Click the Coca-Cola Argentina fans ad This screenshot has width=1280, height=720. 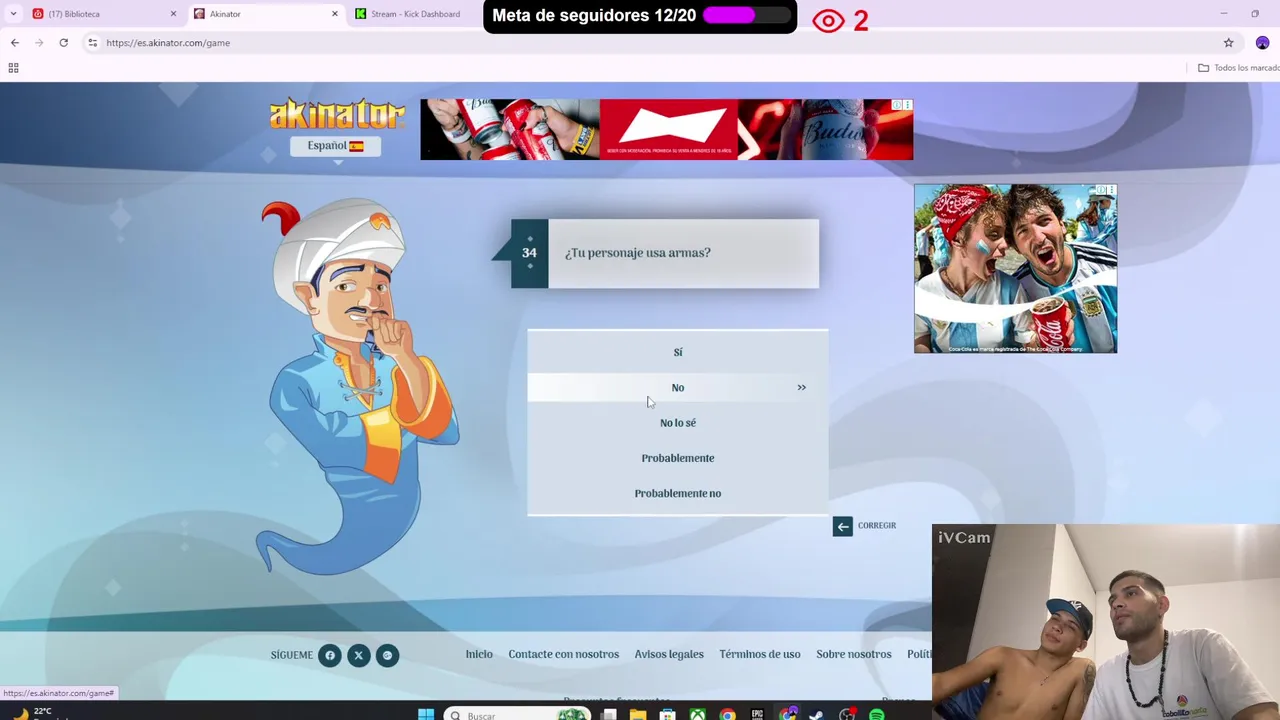1015,268
